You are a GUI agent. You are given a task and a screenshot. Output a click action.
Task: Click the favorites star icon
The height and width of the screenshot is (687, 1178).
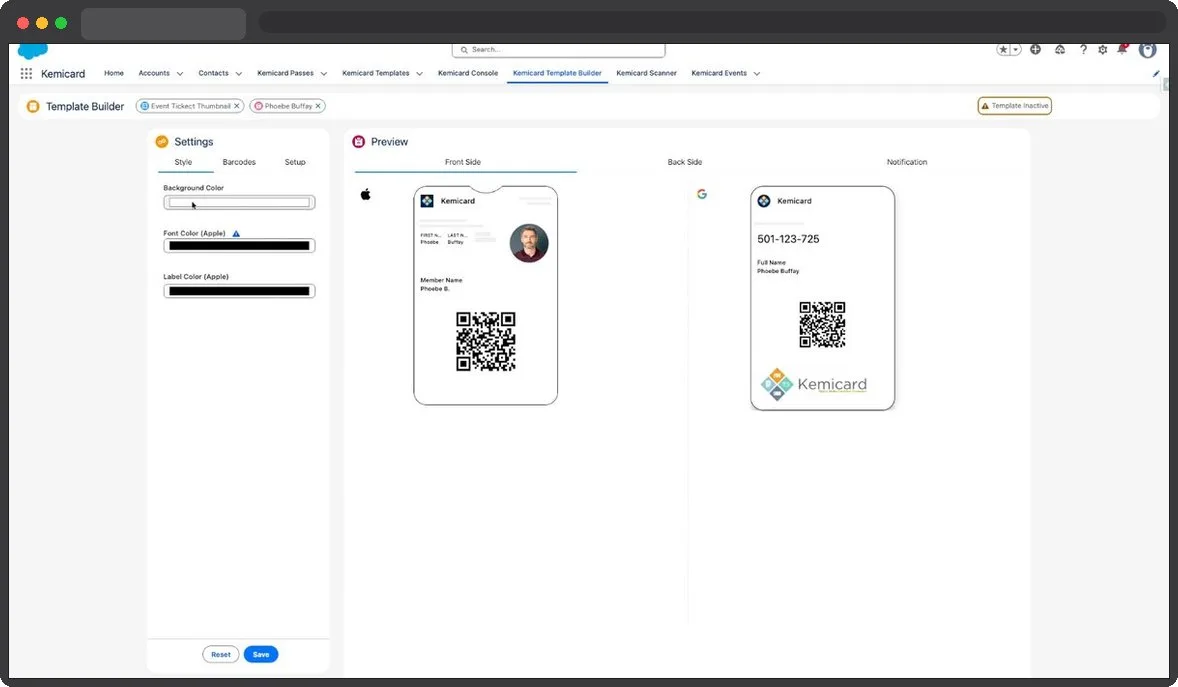(x=1003, y=50)
